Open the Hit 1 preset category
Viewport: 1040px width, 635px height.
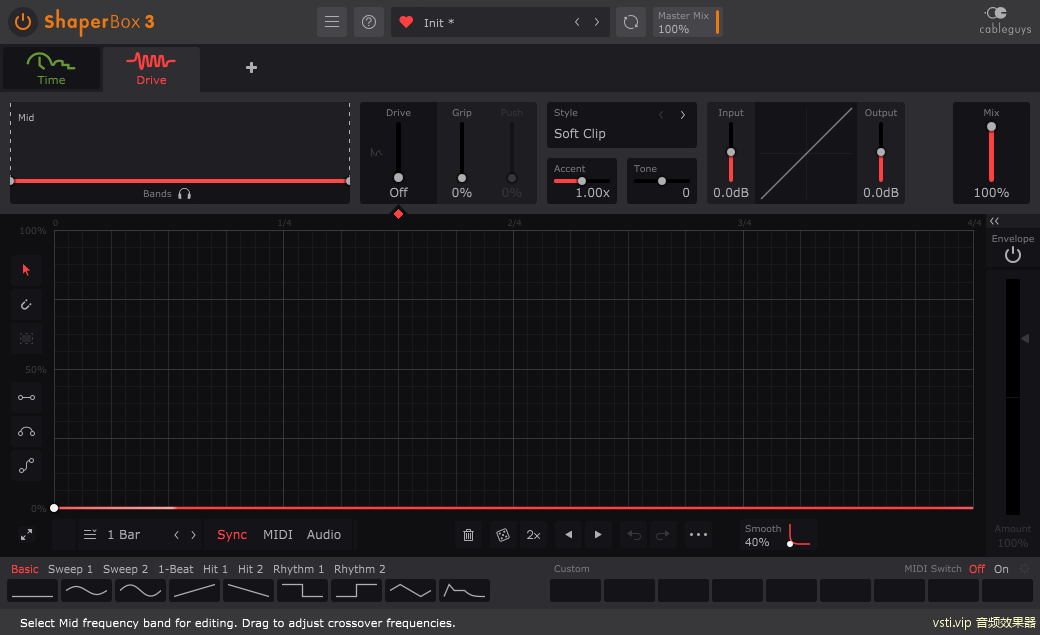215,569
